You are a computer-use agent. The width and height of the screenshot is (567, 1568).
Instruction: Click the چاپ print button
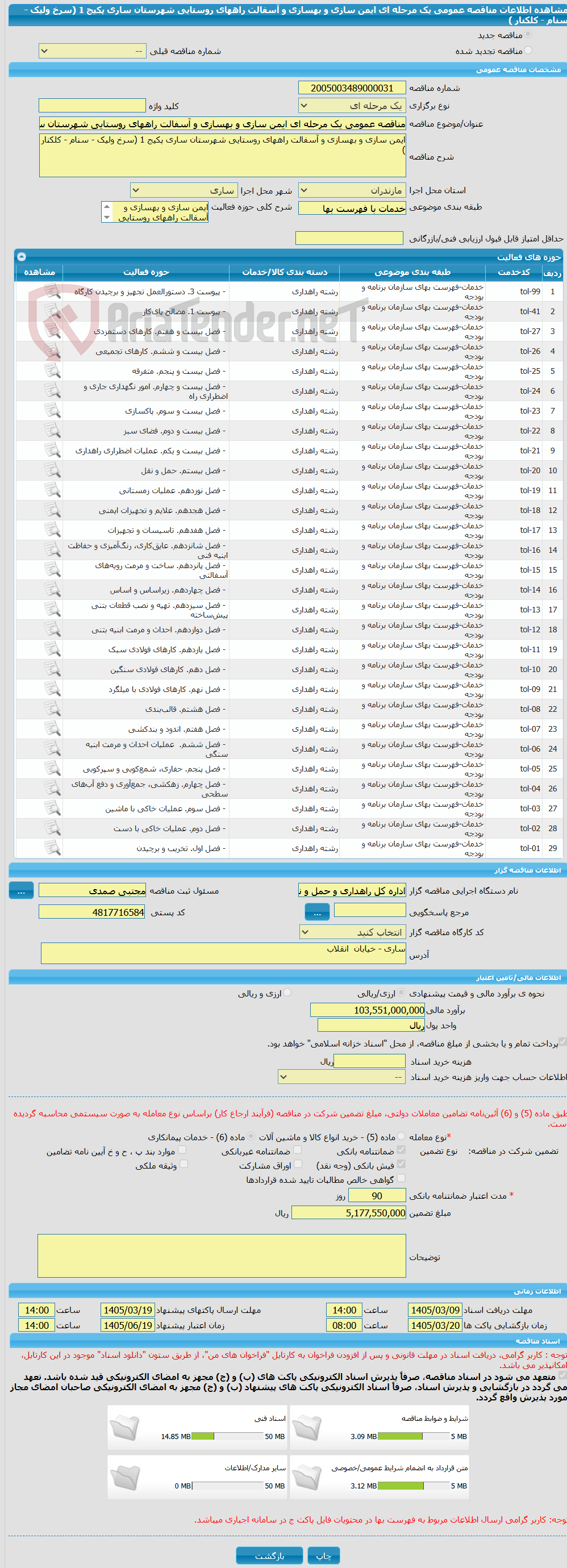(323, 1556)
